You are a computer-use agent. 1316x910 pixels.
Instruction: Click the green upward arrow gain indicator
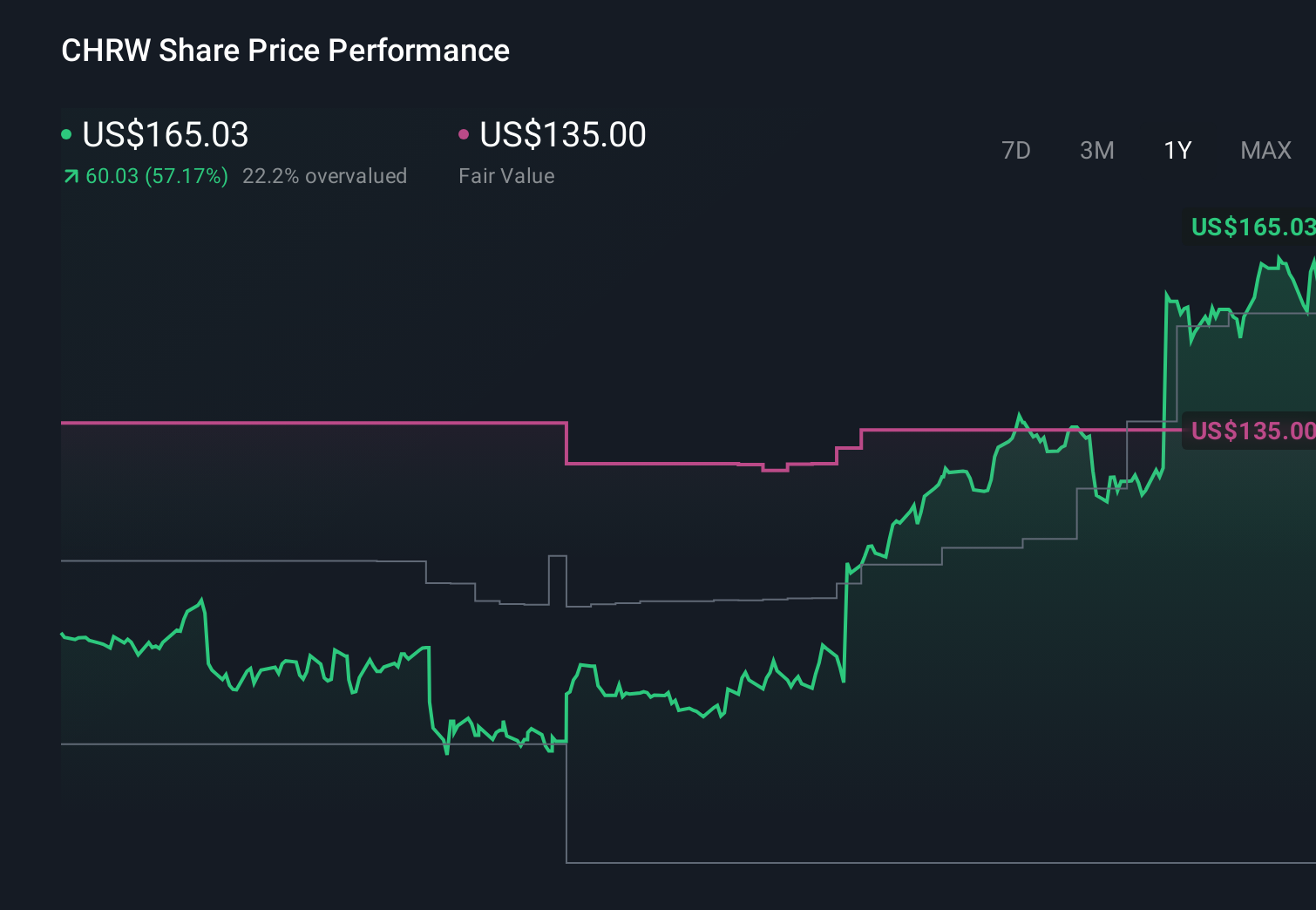coord(71,175)
